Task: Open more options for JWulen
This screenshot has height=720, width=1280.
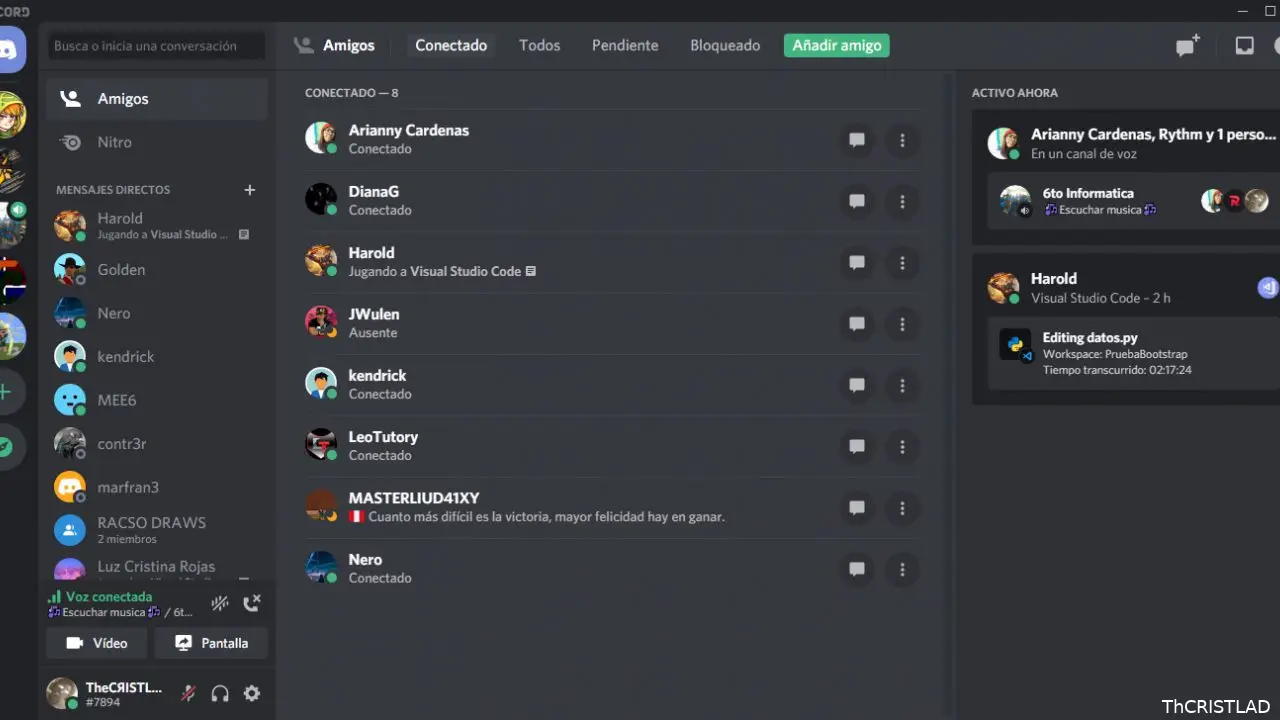Action: pyautogui.click(x=902, y=324)
